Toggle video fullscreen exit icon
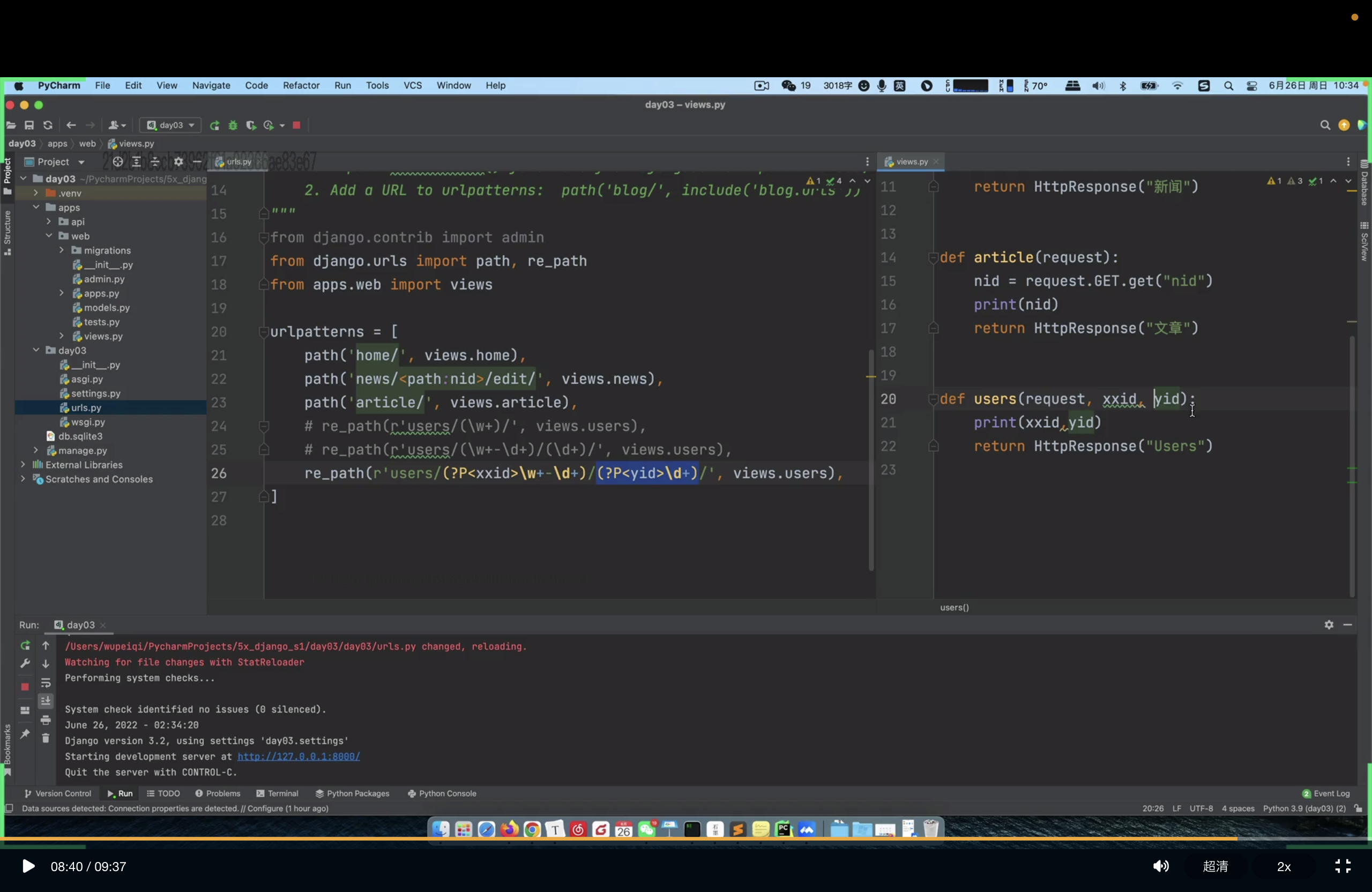The width and height of the screenshot is (1372, 892). 1343,866
